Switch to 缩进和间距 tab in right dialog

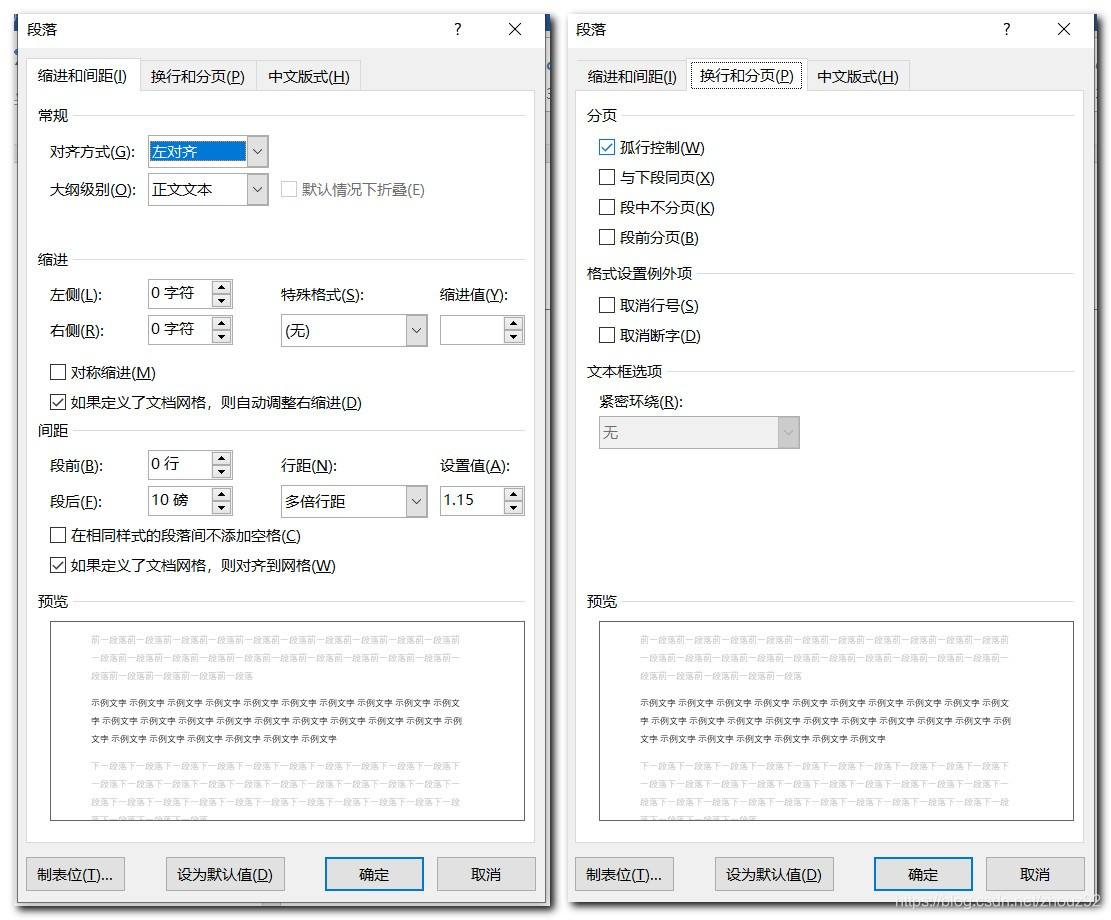[x=632, y=77]
